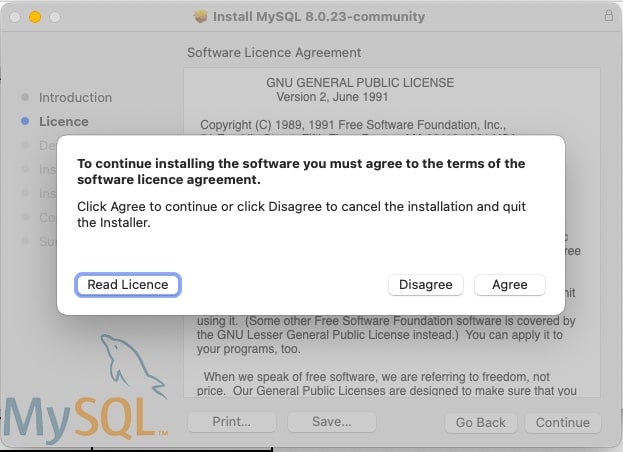Click the dimmed Continue button
The width and height of the screenshot is (623, 452).
click(563, 423)
